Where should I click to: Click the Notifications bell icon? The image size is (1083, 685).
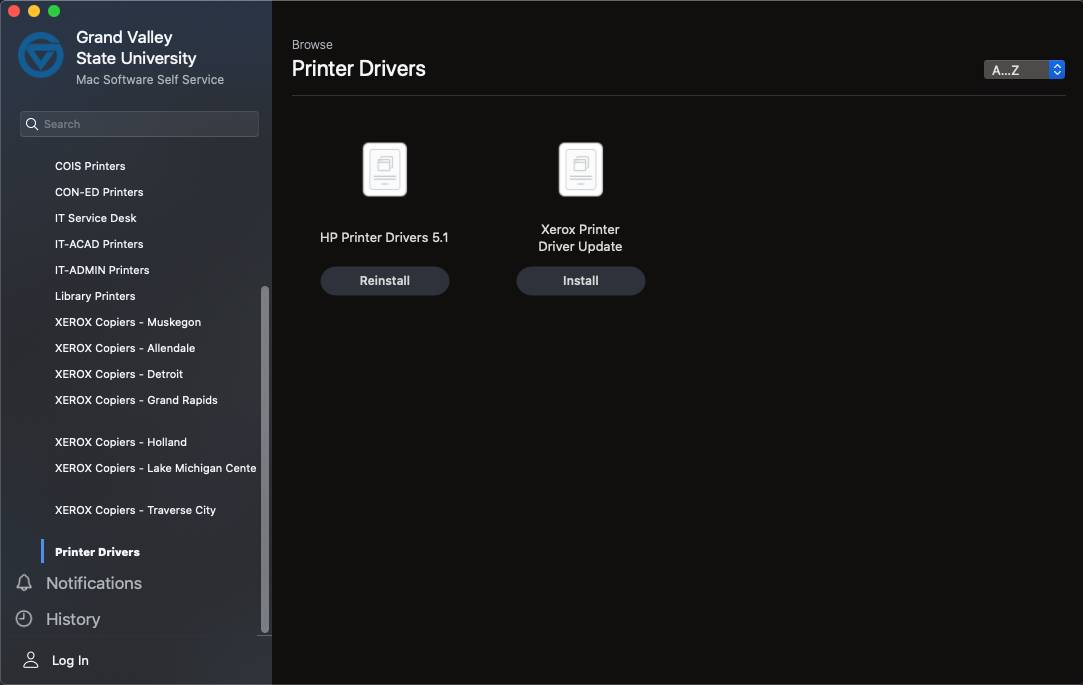click(25, 583)
